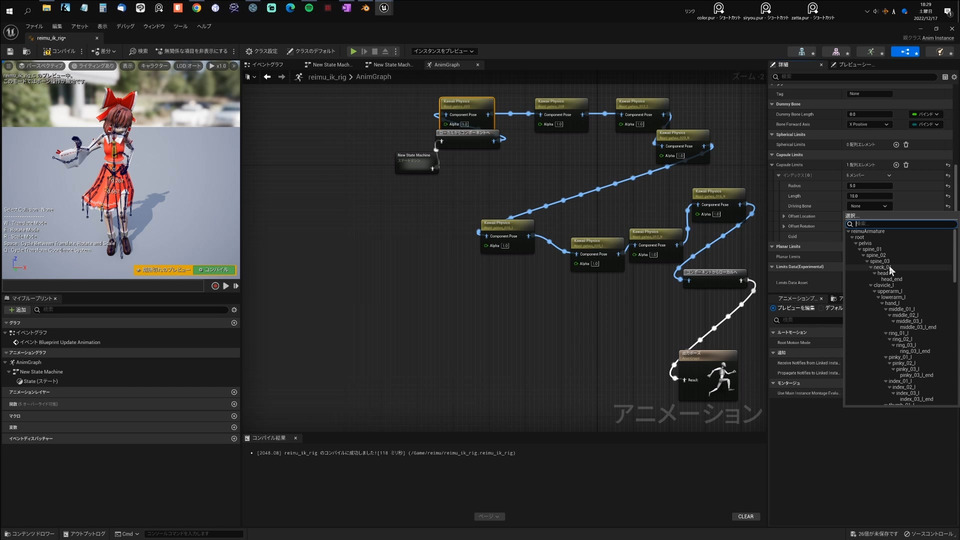Toggle the キャラクター viewport option
The image size is (960, 540).
pos(154,65)
